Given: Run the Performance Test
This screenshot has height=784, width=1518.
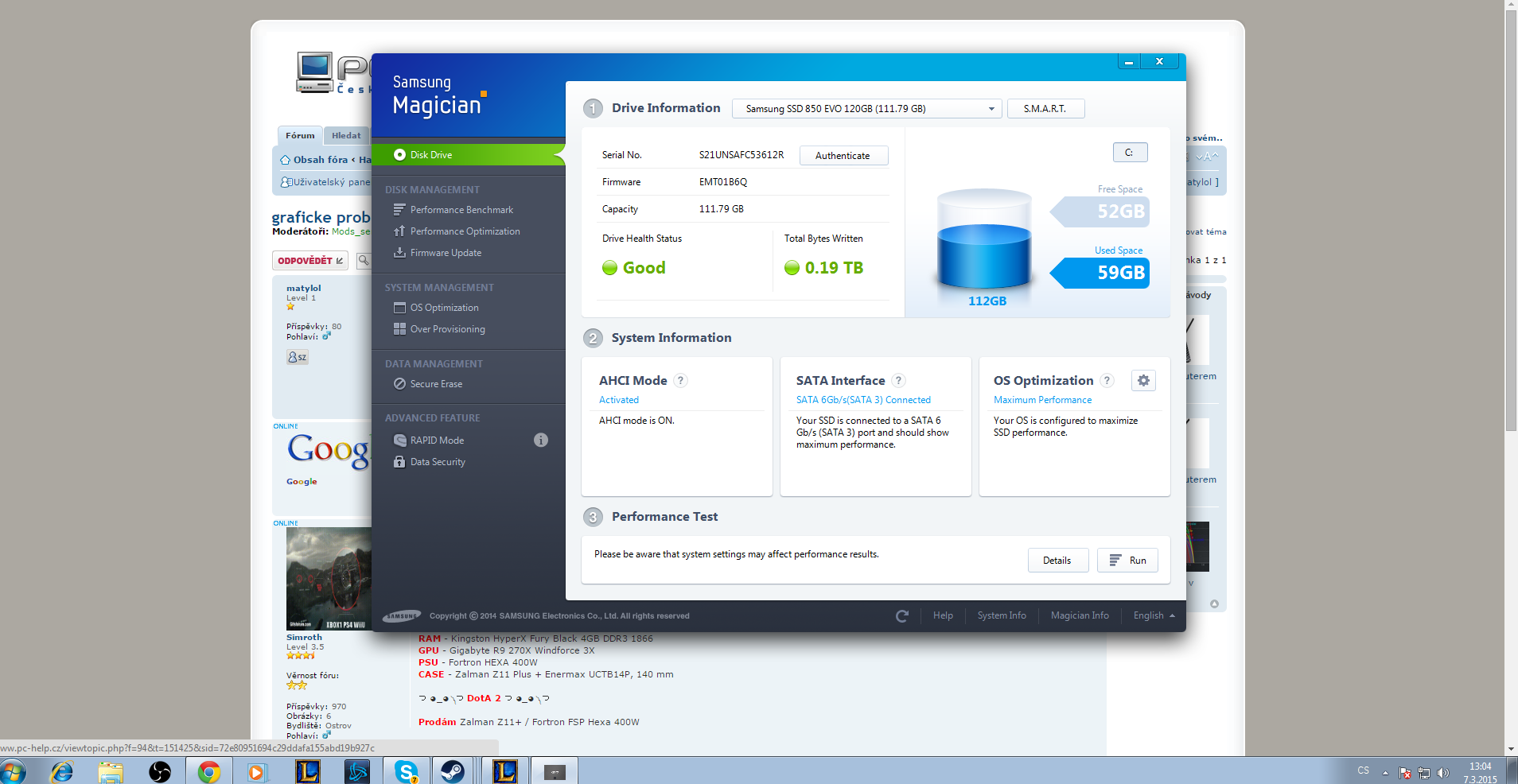Looking at the screenshot, I should 1127,561.
